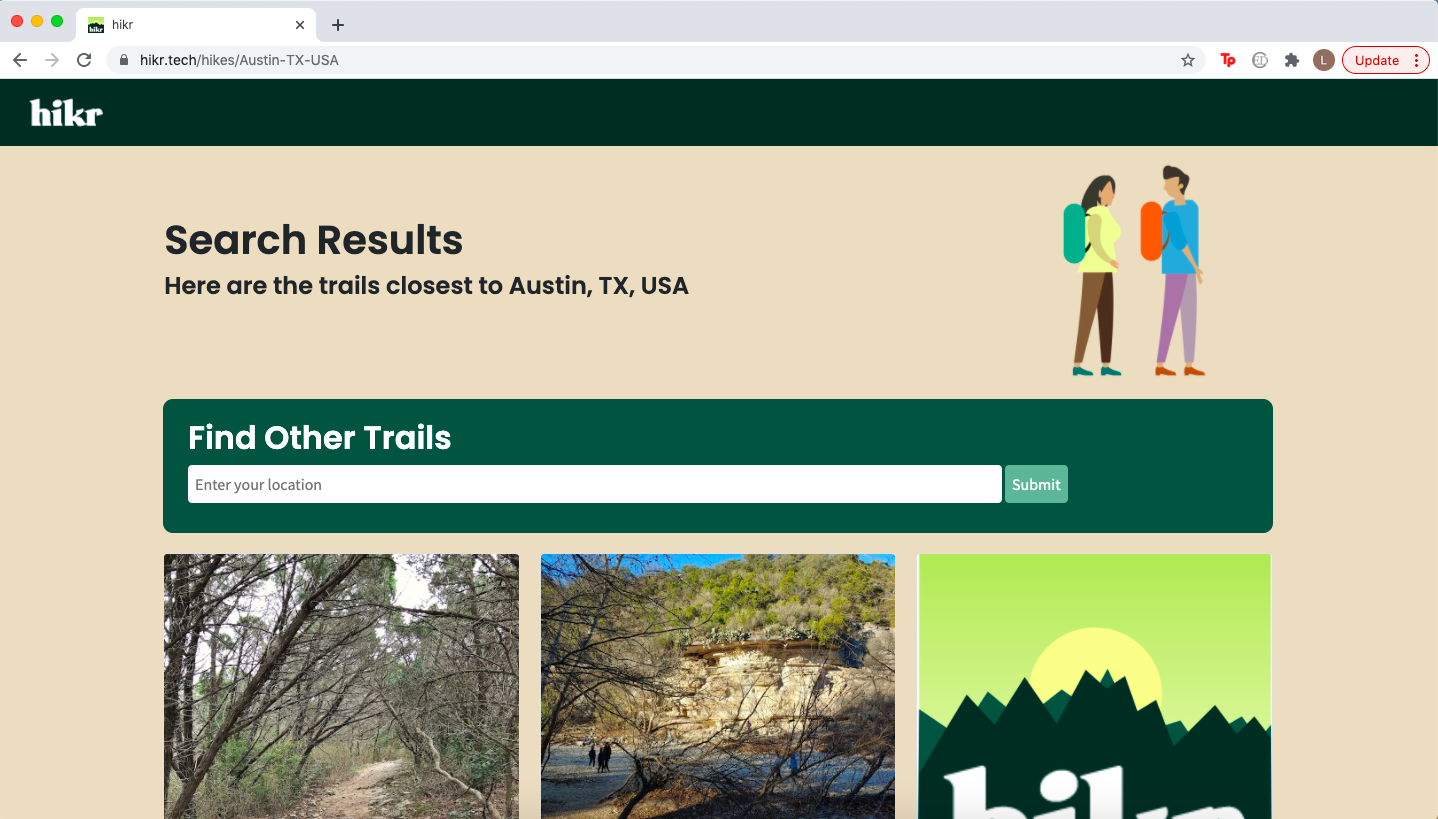
Task: Reload the hikr page
Action: (x=84, y=60)
